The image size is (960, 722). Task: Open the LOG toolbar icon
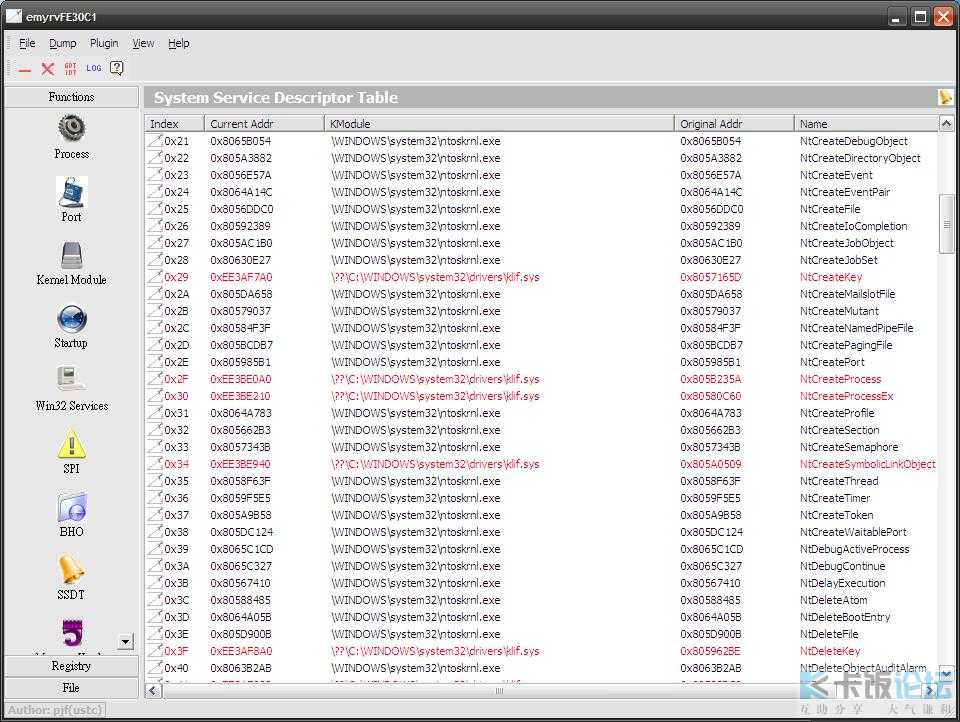94,68
